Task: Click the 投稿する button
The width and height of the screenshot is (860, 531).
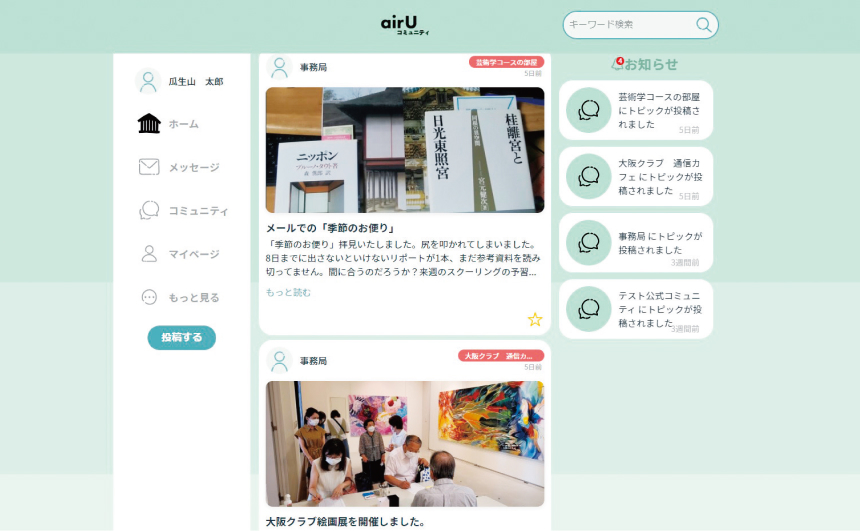Action: (x=182, y=337)
